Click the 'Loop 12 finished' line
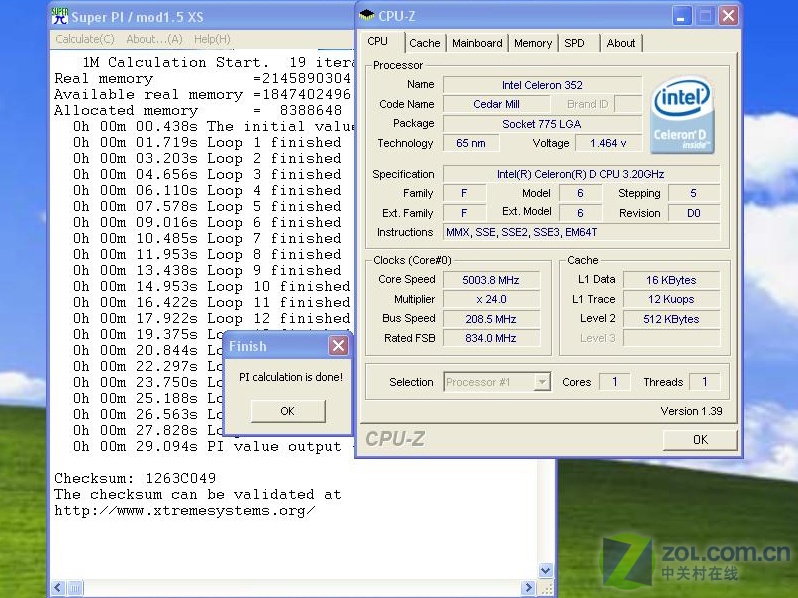The width and height of the screenshot is (798, 598). [x=212, y=319]
